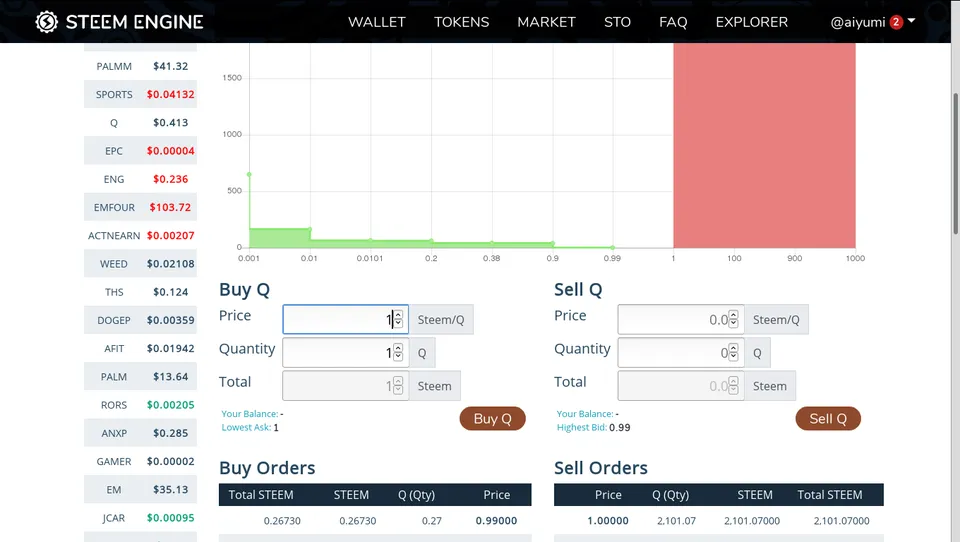Image resolution: width=960 pixels, height=542 pixels.
Task: Click the Buy Q quantity input field
Action: (x=345, y=353)
